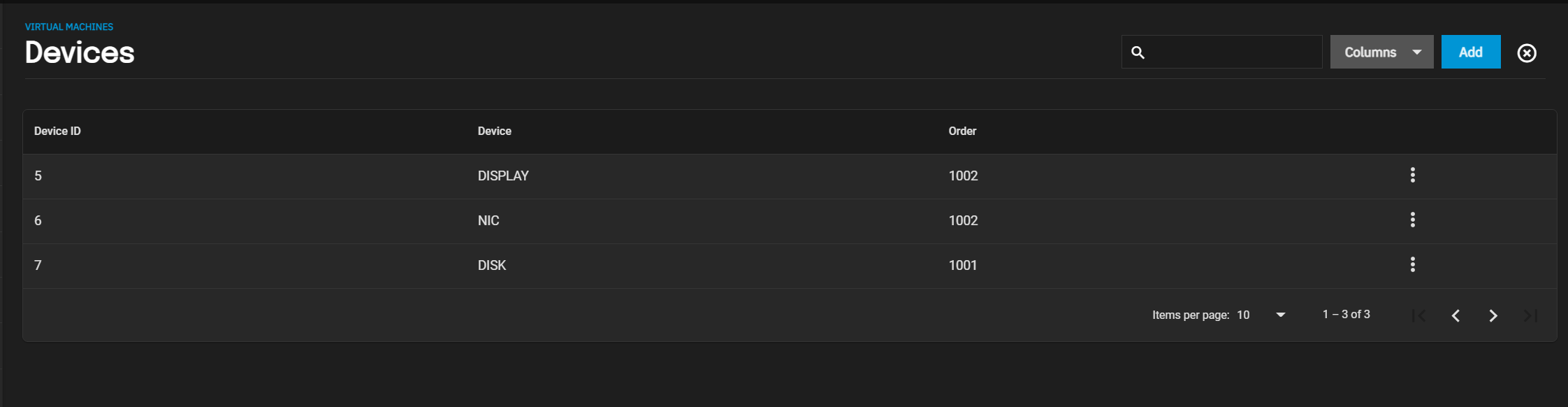Select the DISK device row

[x=492, y=266]
